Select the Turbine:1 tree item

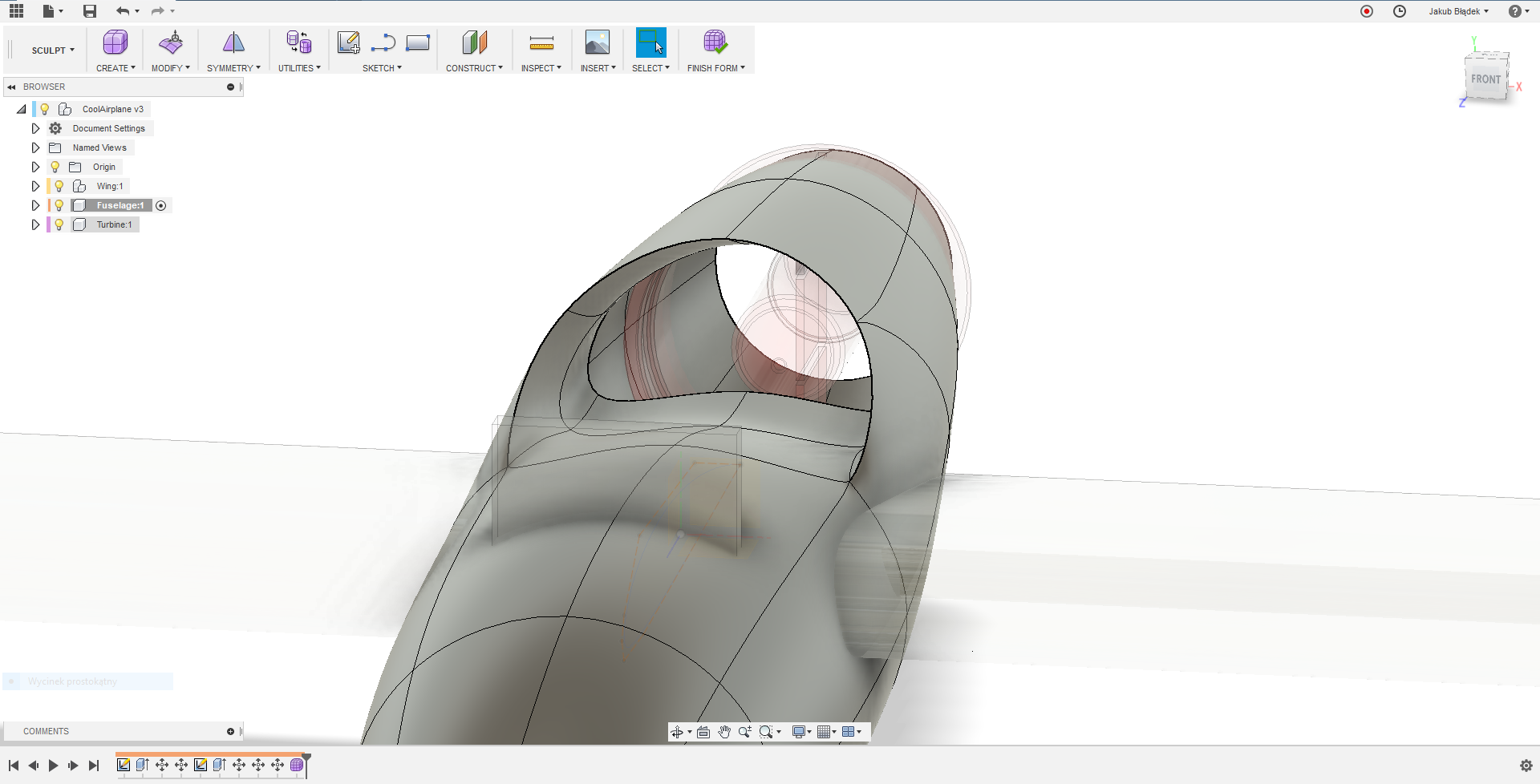tap(114, 224)
